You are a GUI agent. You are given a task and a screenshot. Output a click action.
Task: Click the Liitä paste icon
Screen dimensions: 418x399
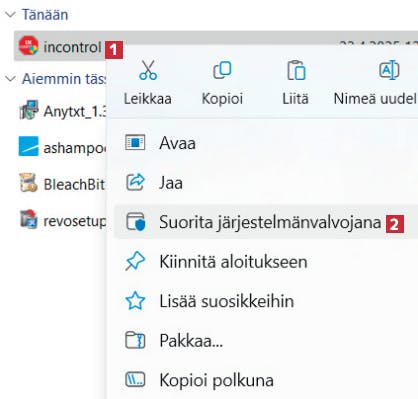tap(296, 70)
